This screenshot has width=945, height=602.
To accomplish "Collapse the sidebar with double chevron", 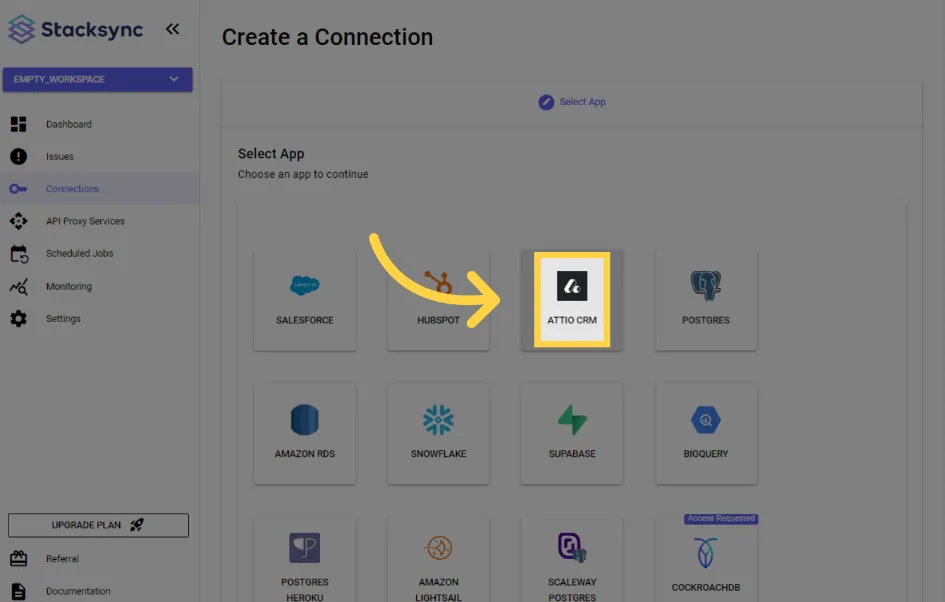I will (172, 29).
